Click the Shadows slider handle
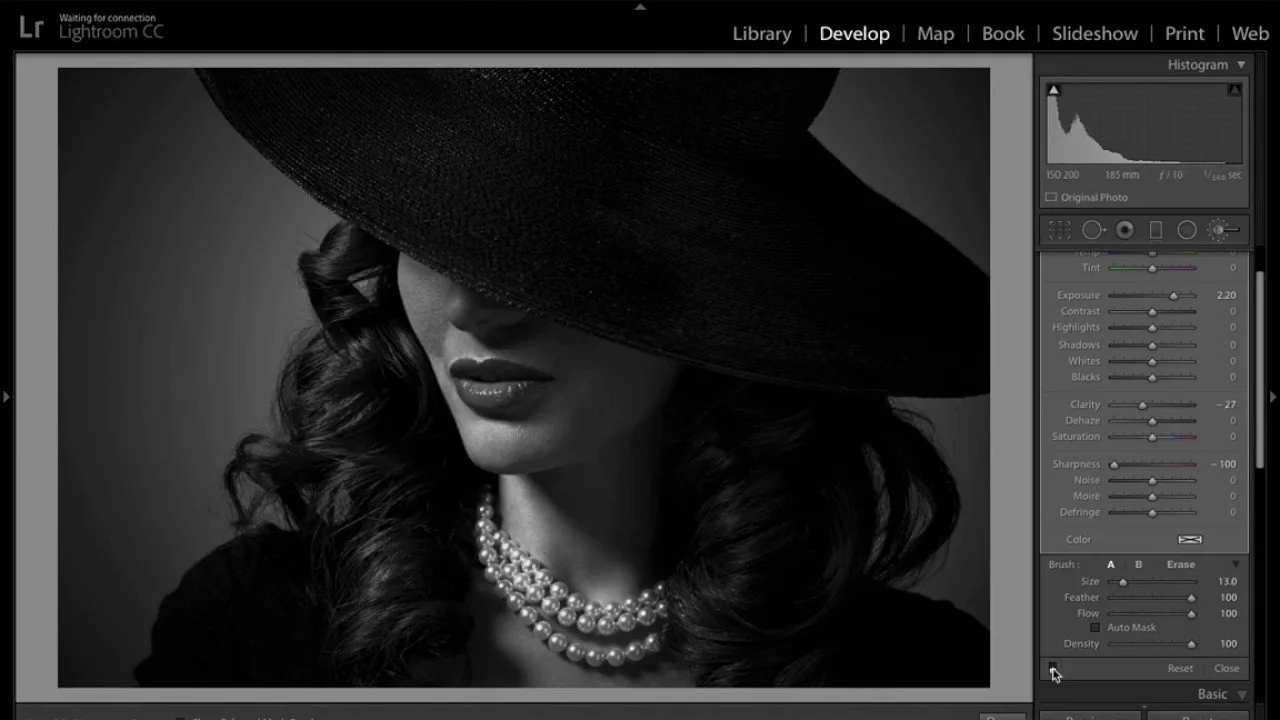Viewport: 1280px width, 720px height. (1152, 345)
